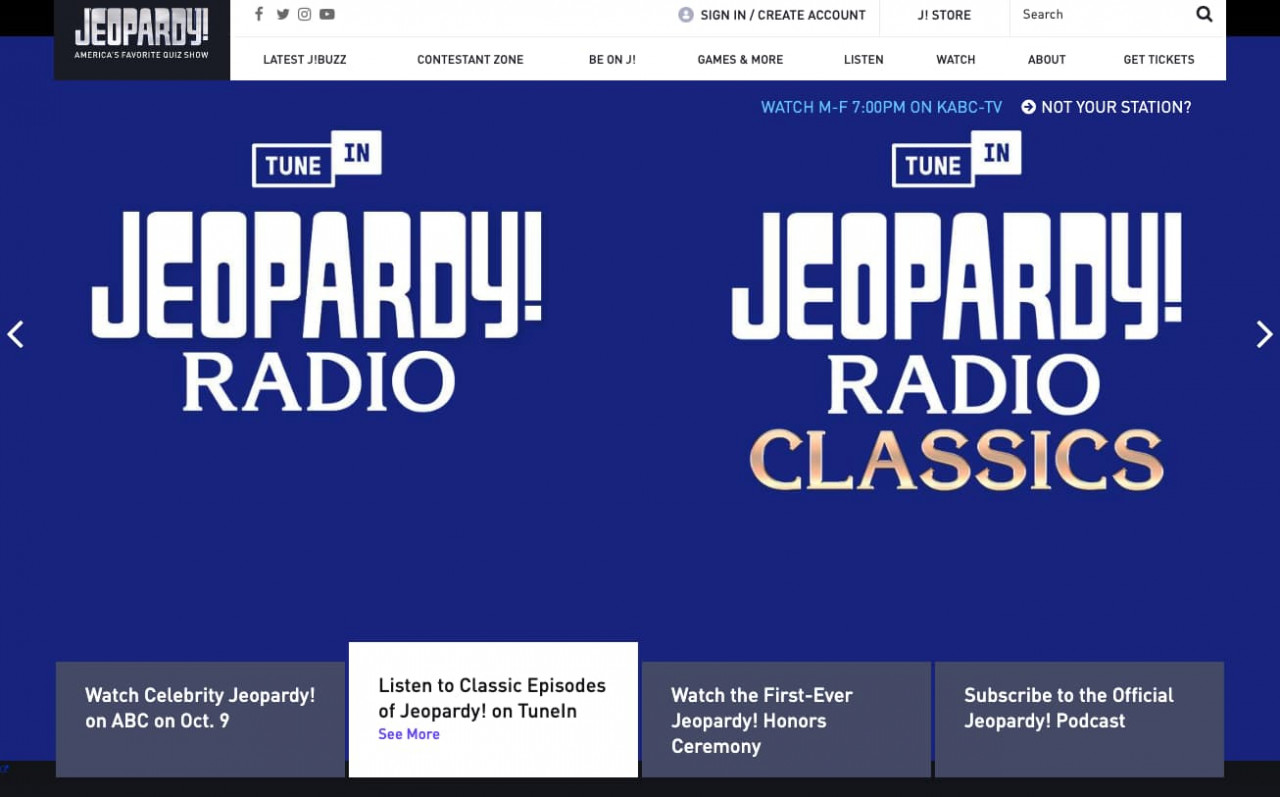
Task: Open the Jeopardy! Twitter icon
Action: pos(282,14)
